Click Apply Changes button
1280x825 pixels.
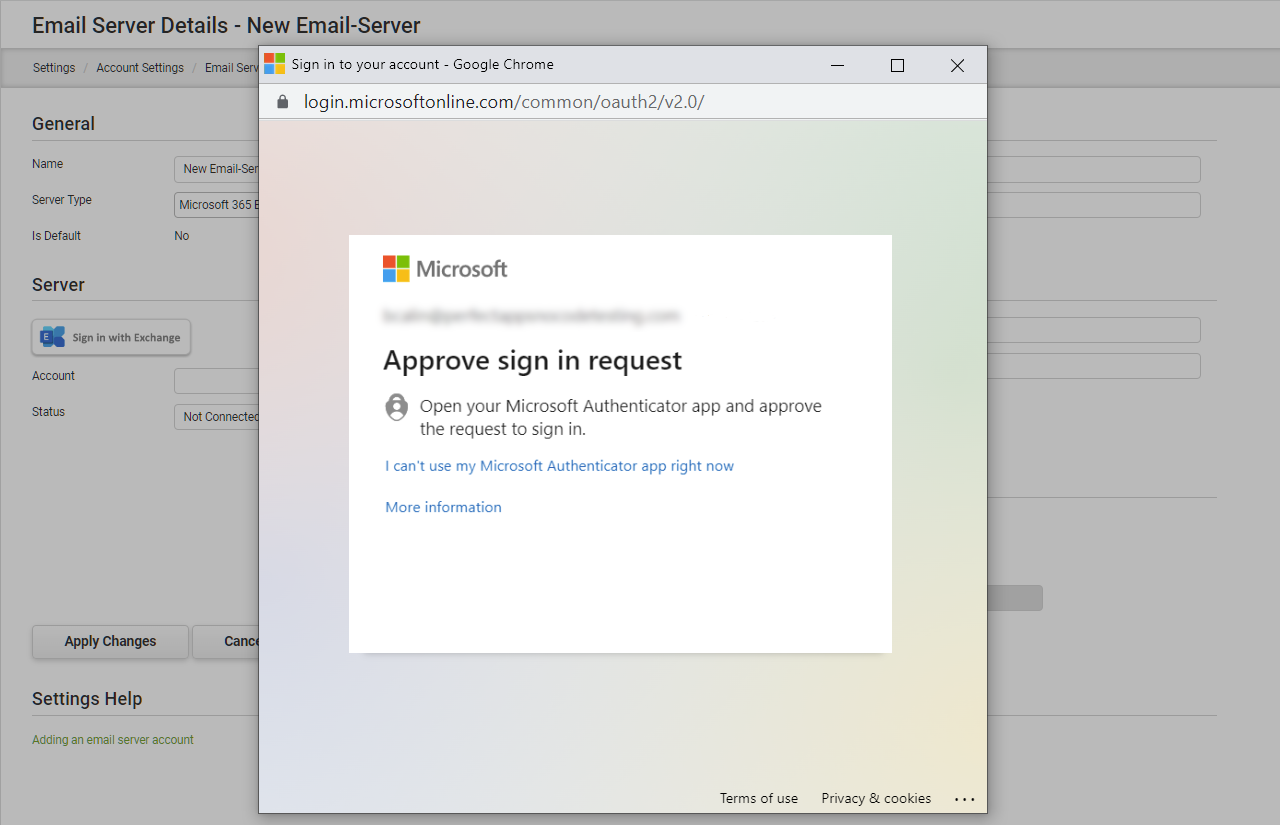tap(110, 641)
